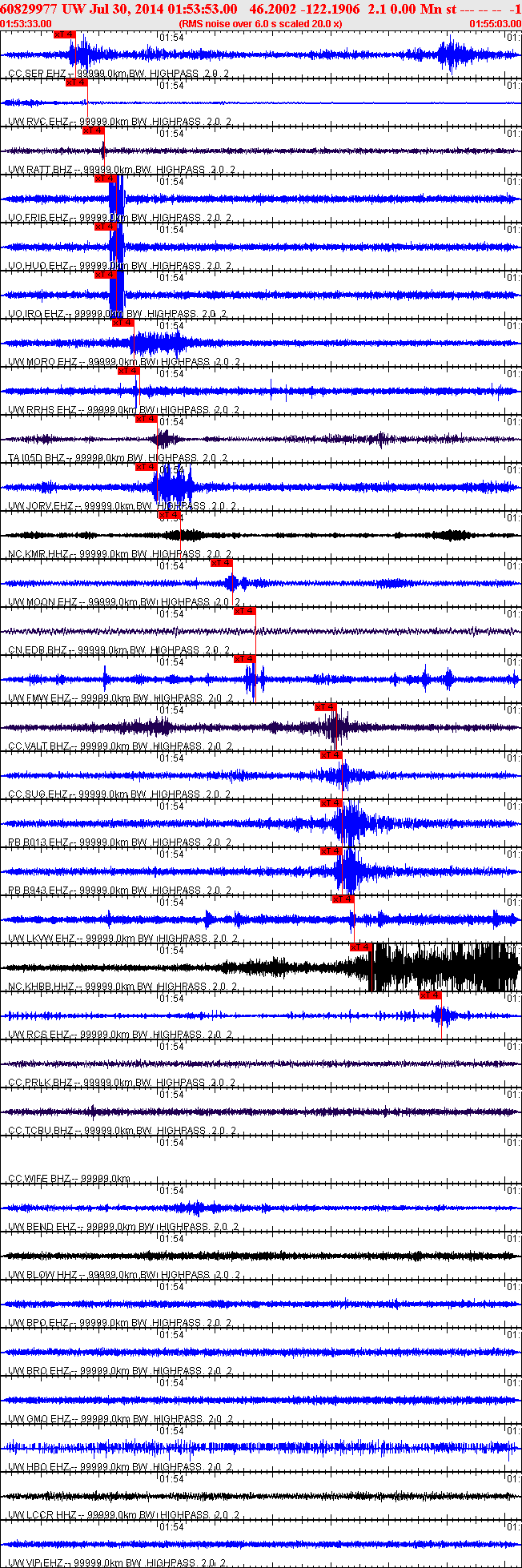
Task: Click red pick flag on UW.JORV.EHZ trace
Action: pos(147,467)
